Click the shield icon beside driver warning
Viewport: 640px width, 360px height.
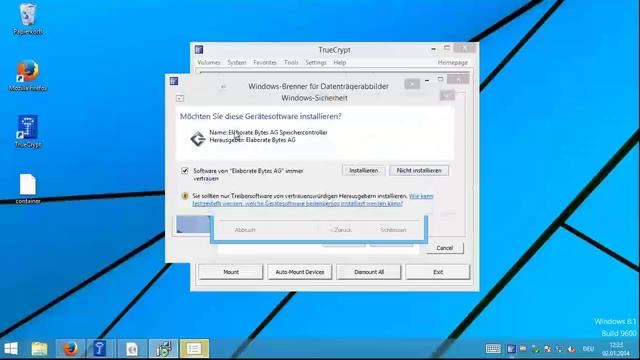(x=185, y=196)
